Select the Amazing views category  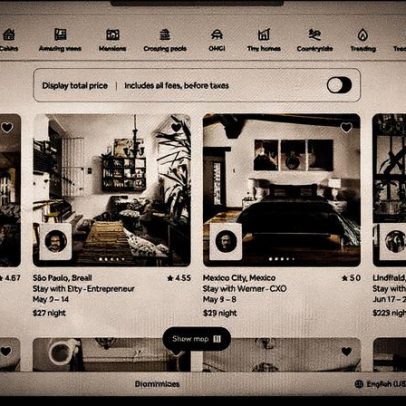[60, 40]
